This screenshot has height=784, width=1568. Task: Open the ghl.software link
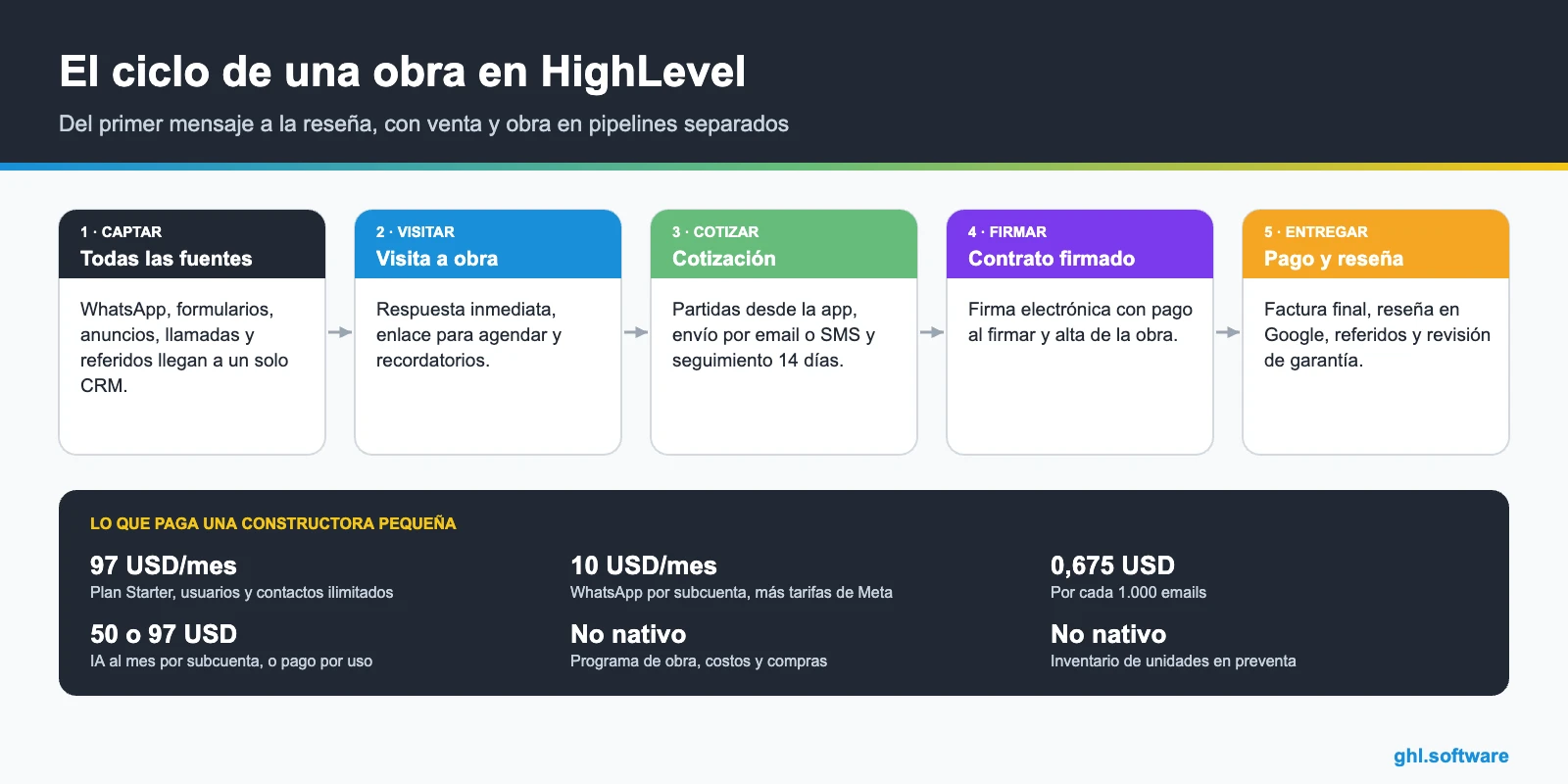tap(1450, 756)
